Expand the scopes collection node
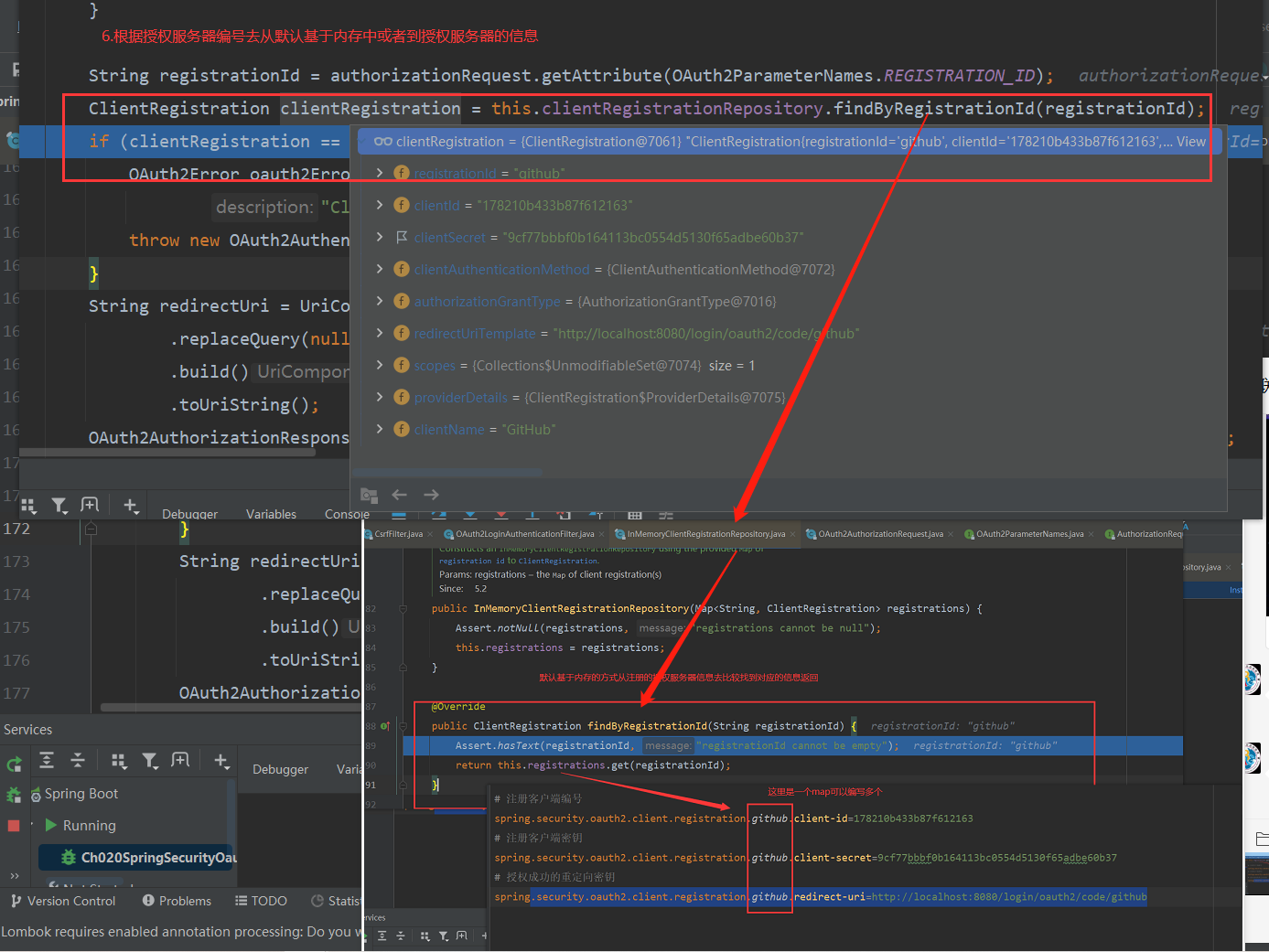 click(380, 365)
